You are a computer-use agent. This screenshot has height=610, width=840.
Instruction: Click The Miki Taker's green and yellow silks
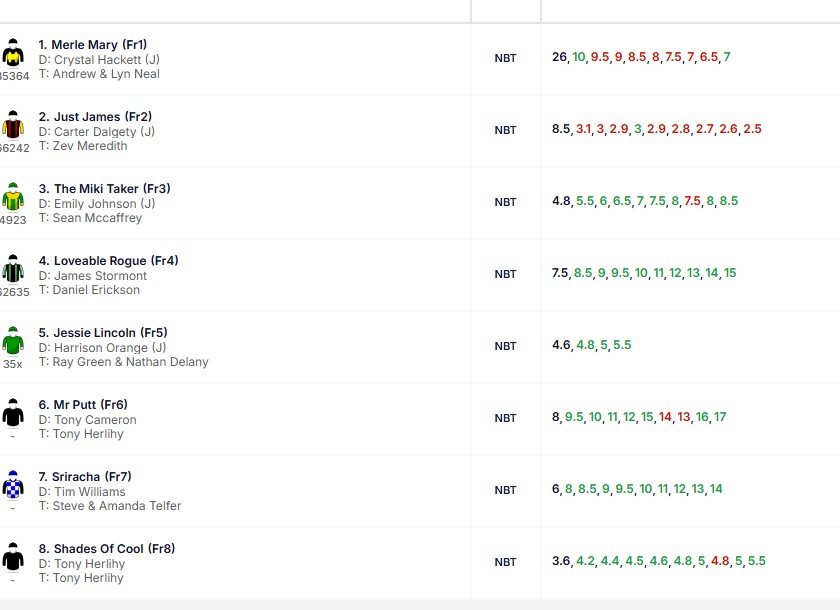(13, 197)
